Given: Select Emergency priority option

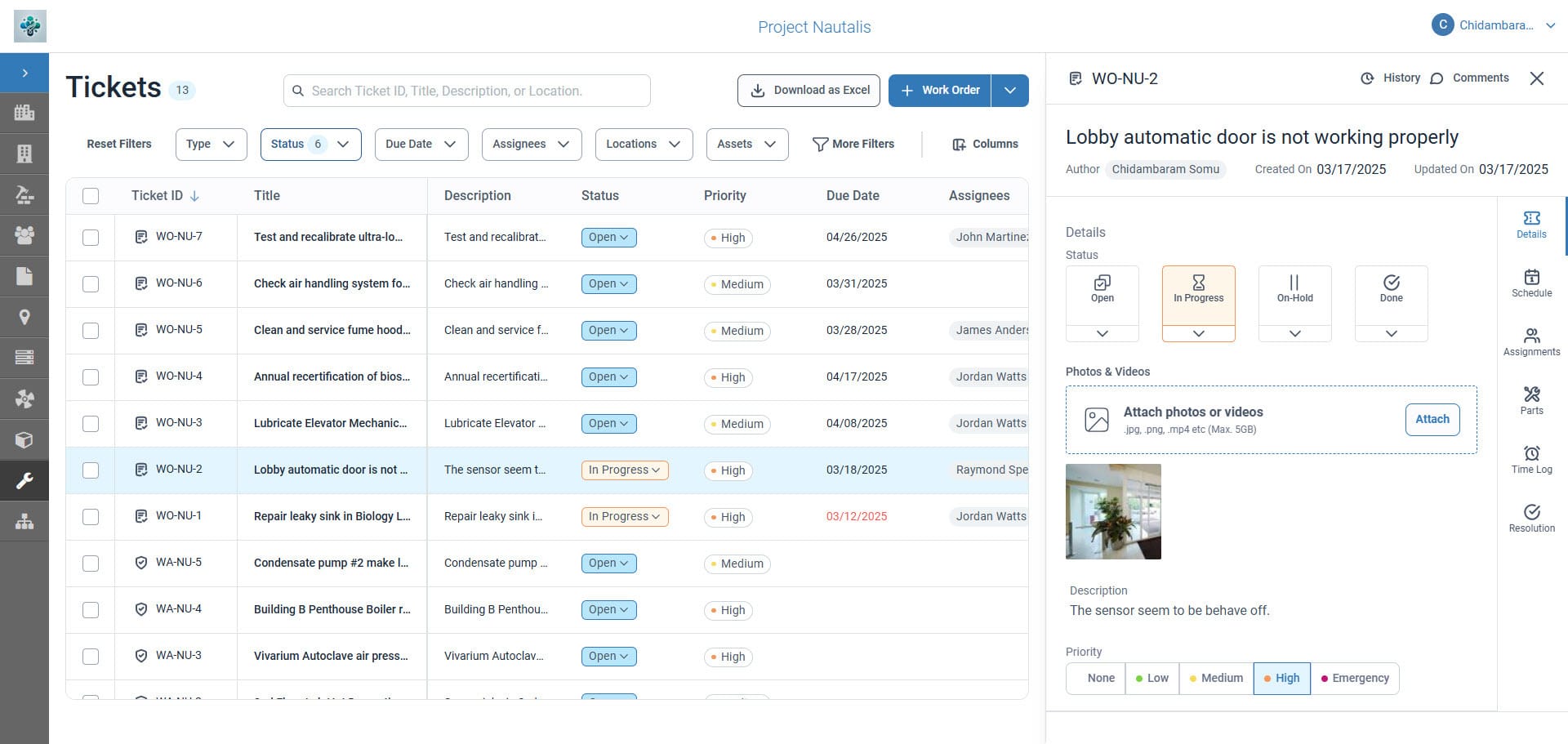Looking at the screenshot, I should coord(1355,679).
